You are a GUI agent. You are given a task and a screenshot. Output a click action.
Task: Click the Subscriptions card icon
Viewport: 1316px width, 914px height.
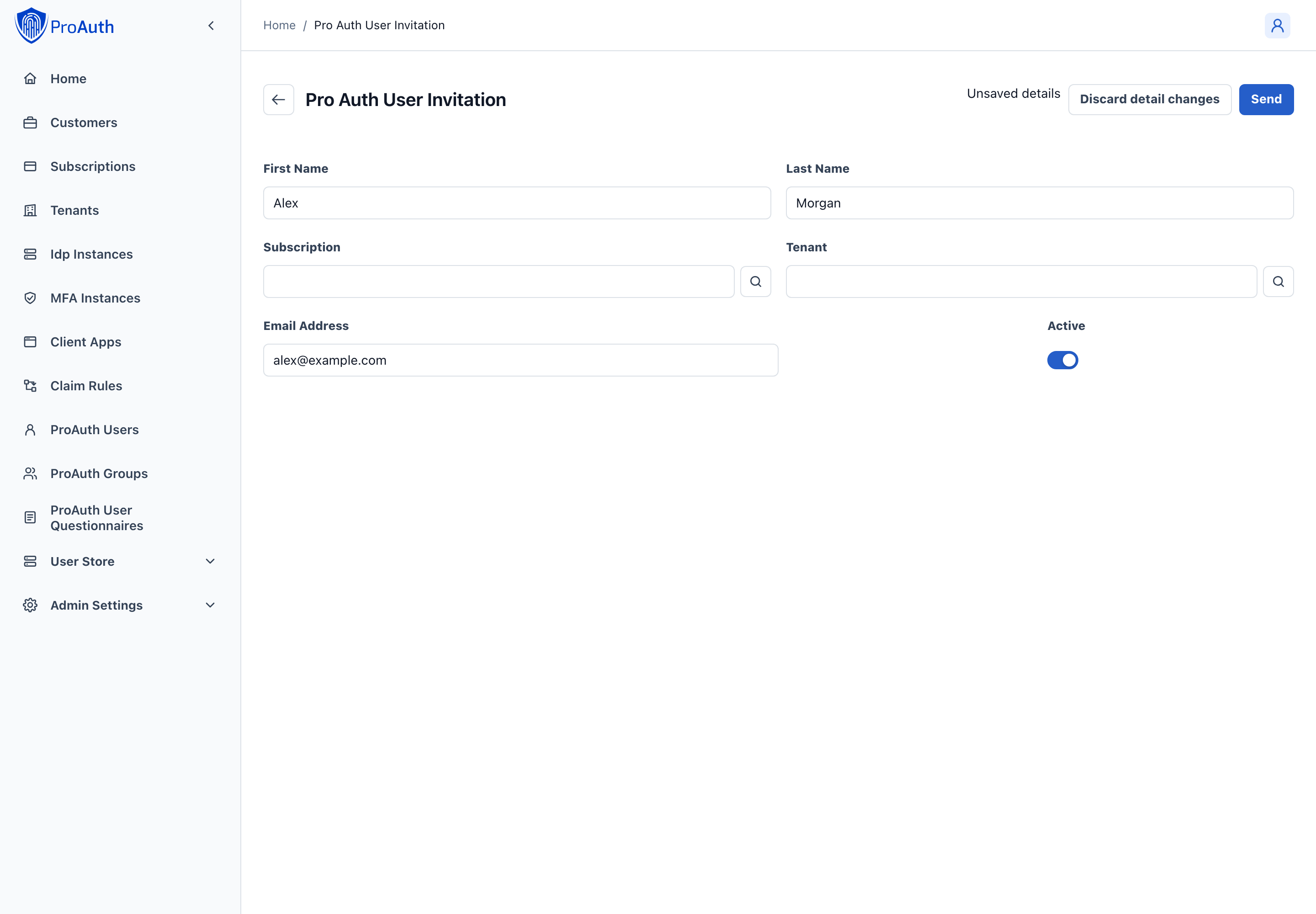pos(30,167)
